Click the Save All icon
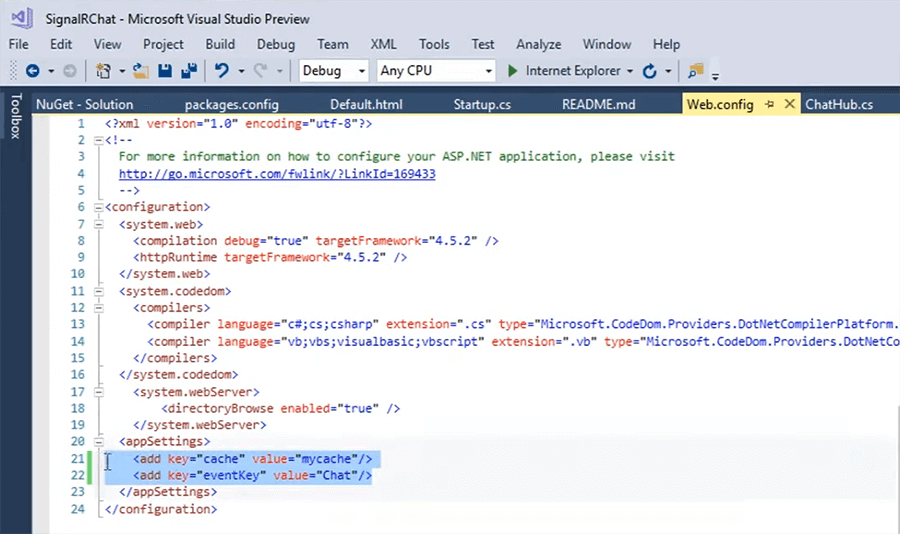Image resolution: width=900 pixels, height=534 pixels. click(x=189, y=71)
